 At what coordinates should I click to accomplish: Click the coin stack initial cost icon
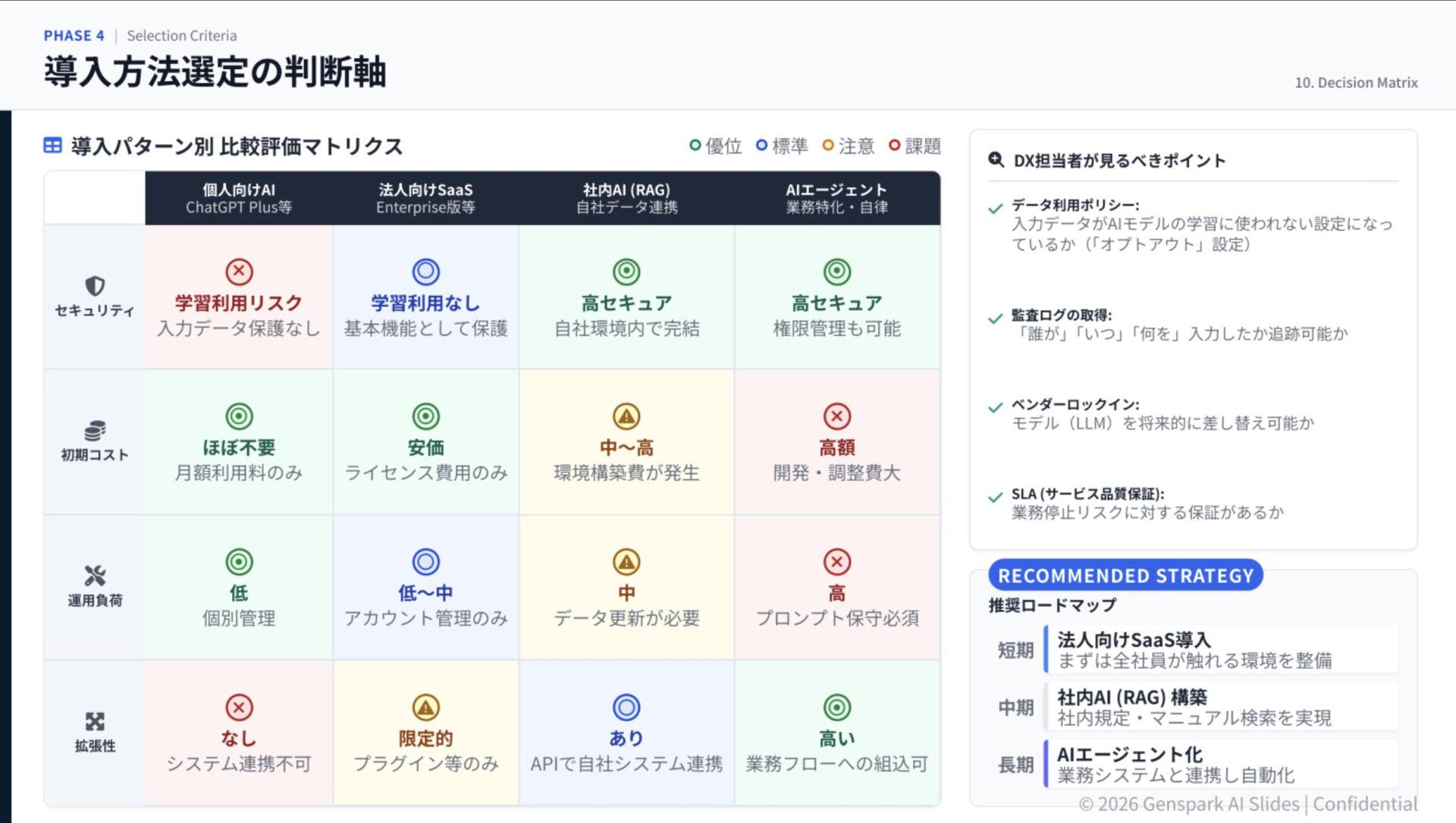tap(95, 430)
